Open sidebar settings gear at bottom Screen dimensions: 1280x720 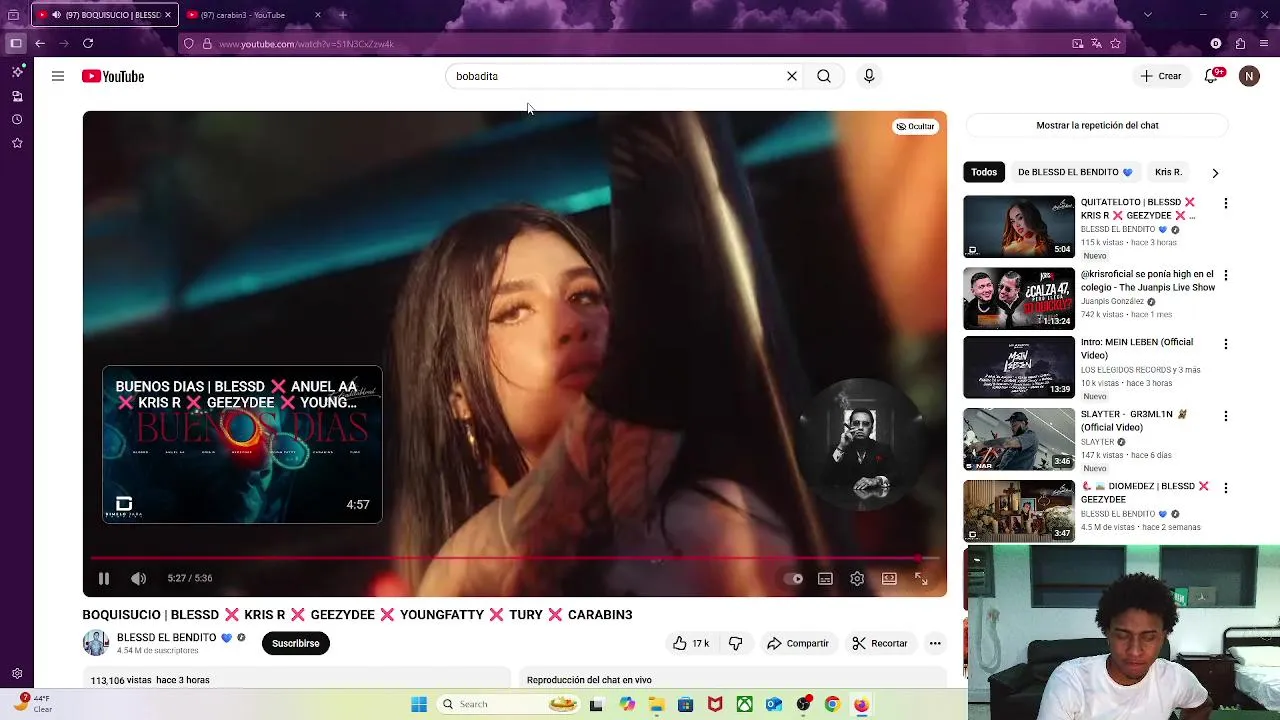click(x=17, y=674)
